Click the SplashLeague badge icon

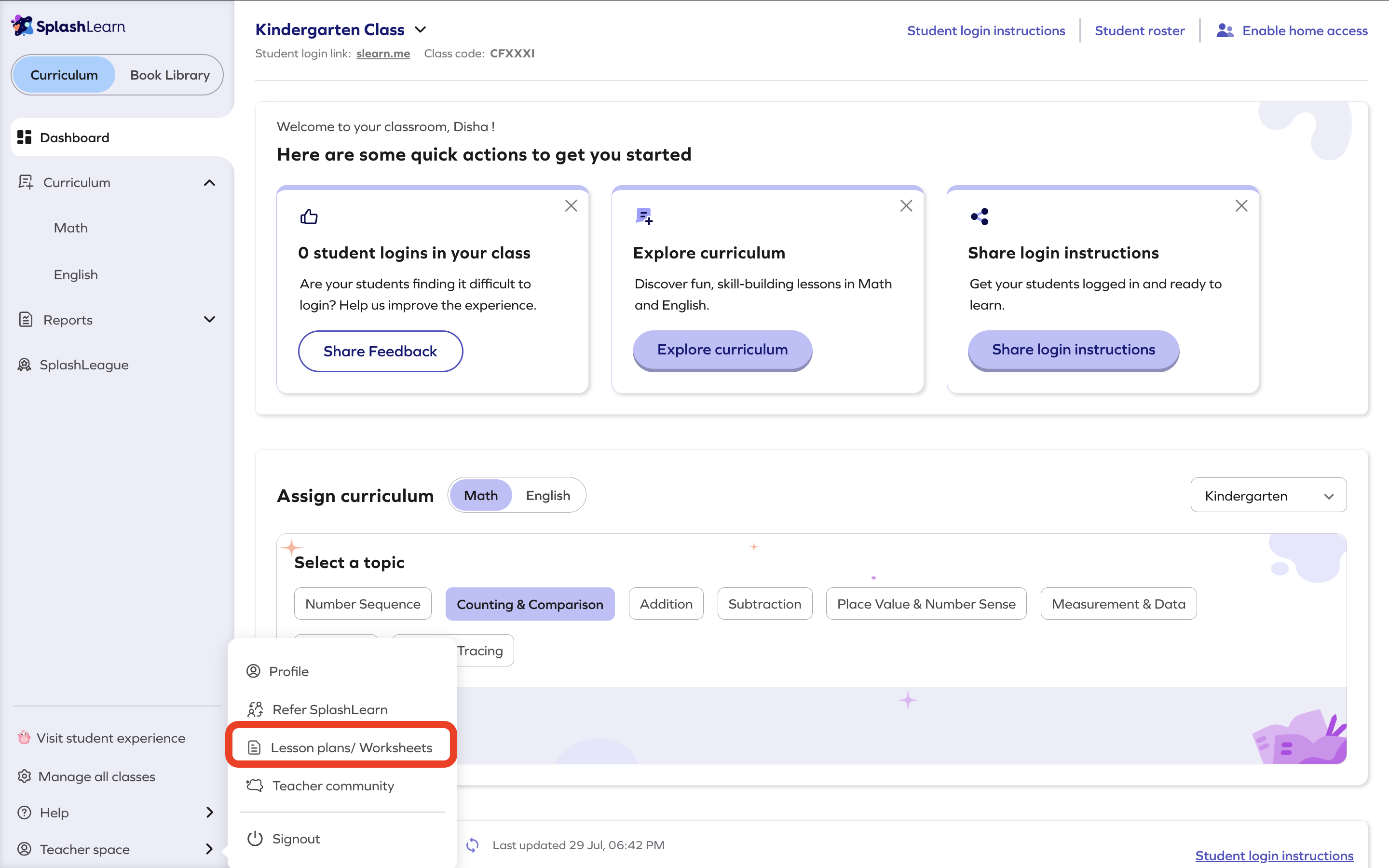click(24, 365)
